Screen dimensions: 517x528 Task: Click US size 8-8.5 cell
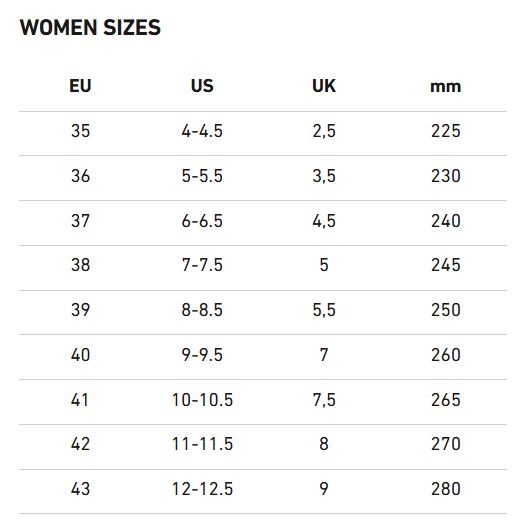coord(202,310)
